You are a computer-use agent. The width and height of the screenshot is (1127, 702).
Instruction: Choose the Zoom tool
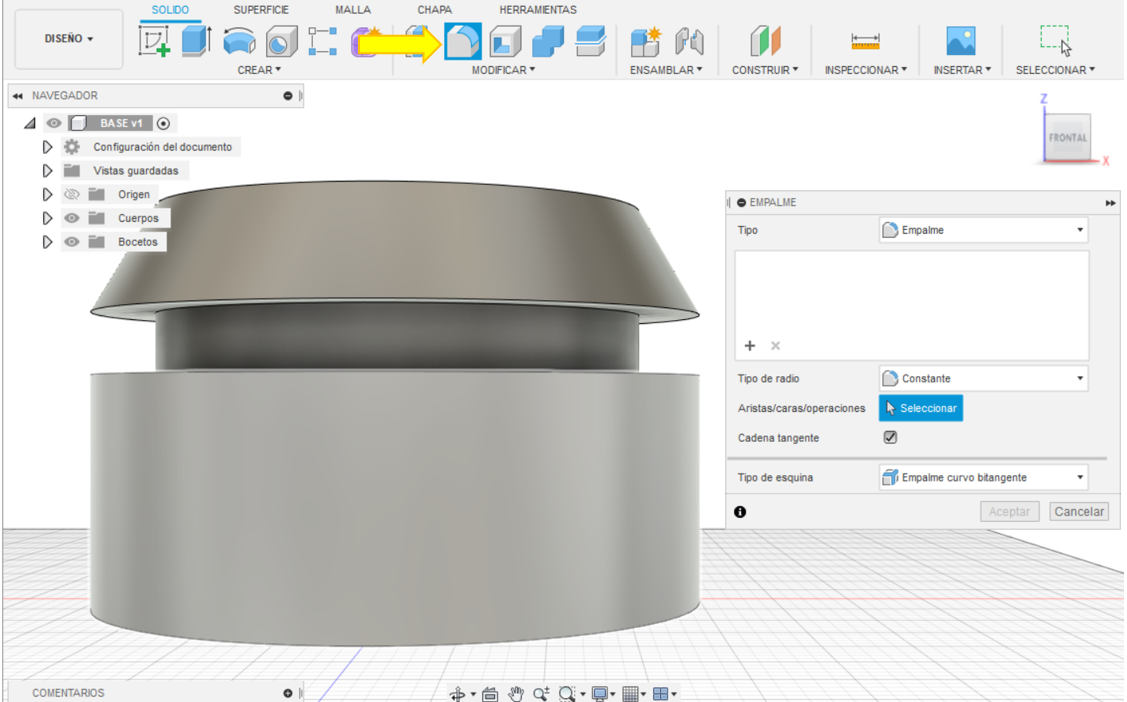coord(541,693)
